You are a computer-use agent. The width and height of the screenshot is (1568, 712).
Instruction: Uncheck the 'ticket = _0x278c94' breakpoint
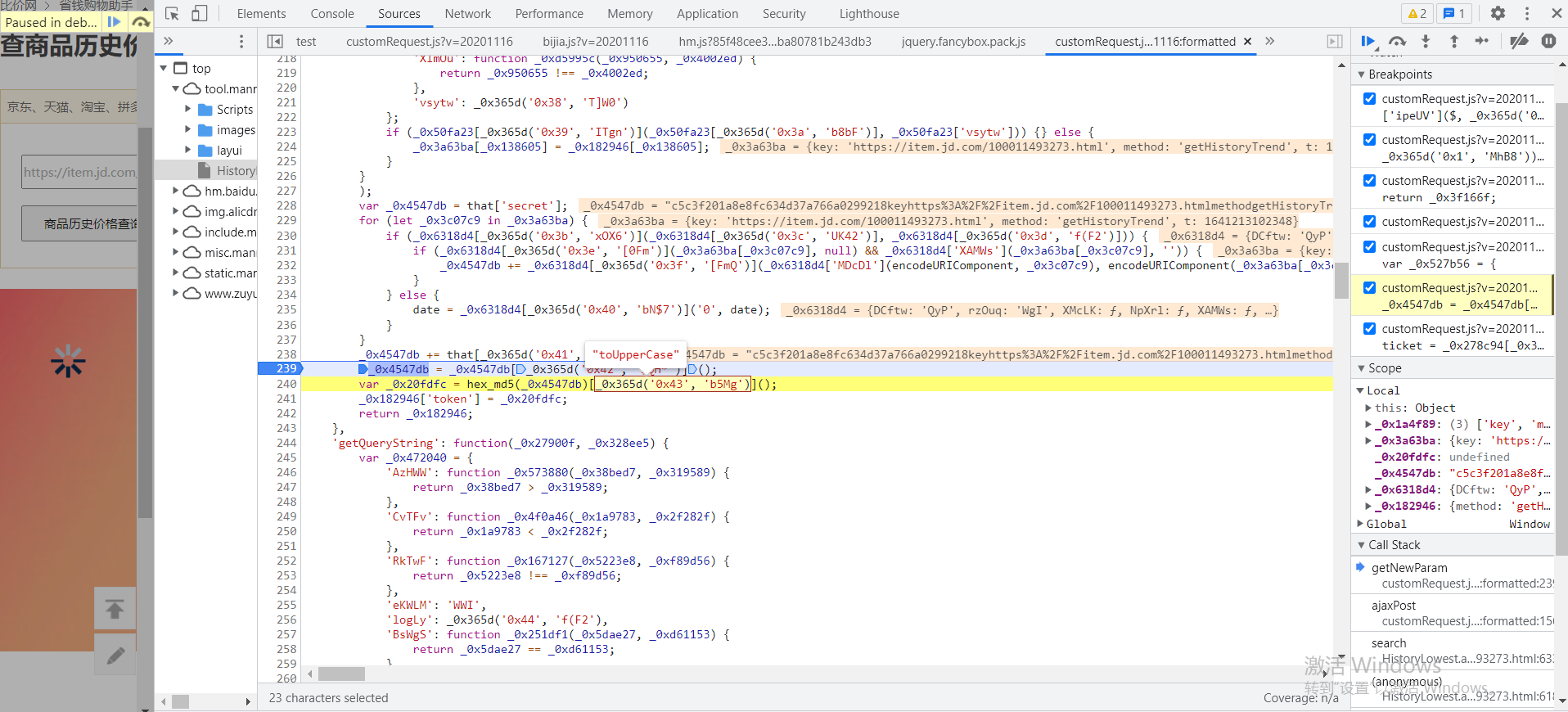click(1369, 328)
